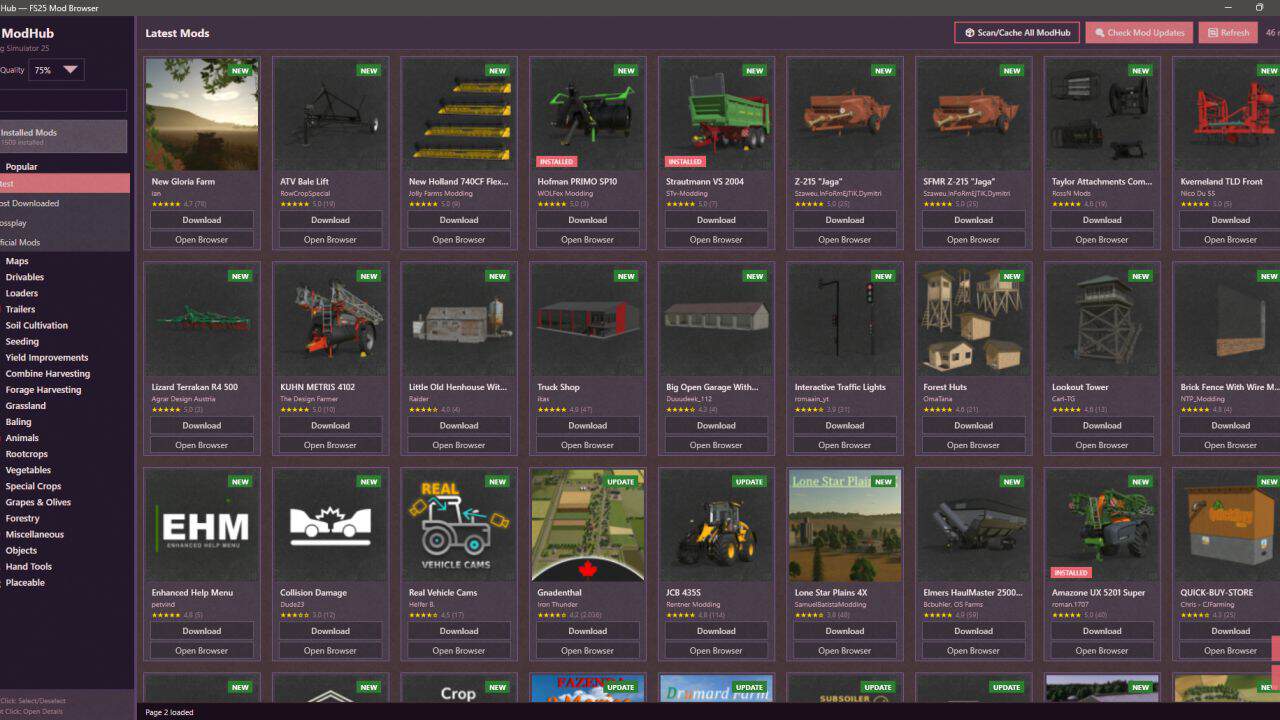This screenshot has height=720, width=1280.
Task: Click the Check Mod Updates button
Action: pos(1139,33)
